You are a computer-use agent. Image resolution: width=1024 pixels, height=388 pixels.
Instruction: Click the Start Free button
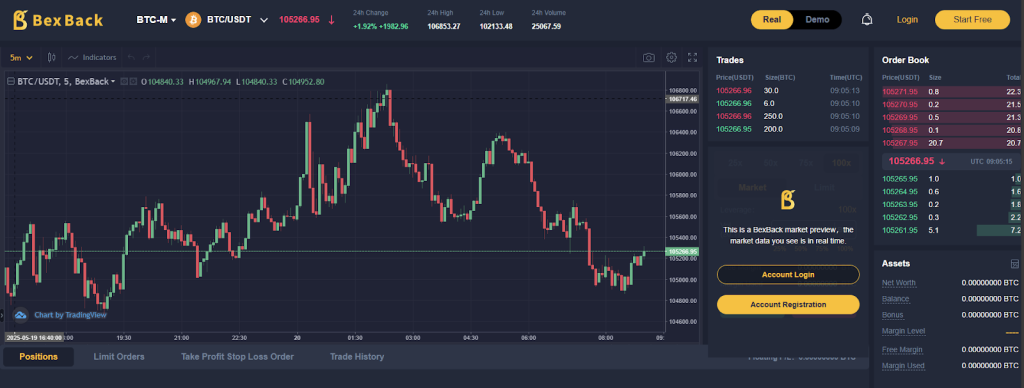pos(972,20)
